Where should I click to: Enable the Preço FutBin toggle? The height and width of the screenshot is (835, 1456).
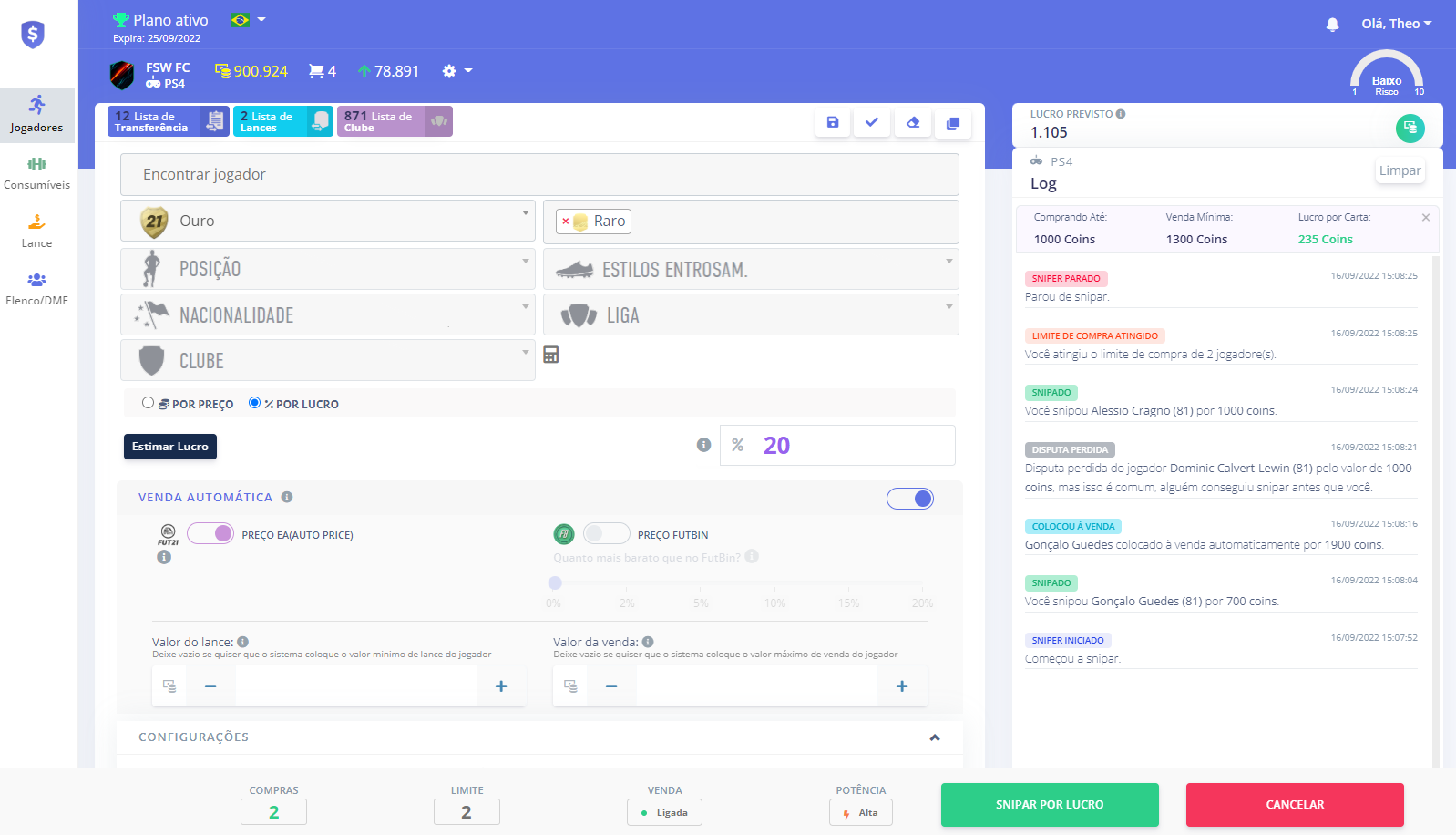point(606,534)
